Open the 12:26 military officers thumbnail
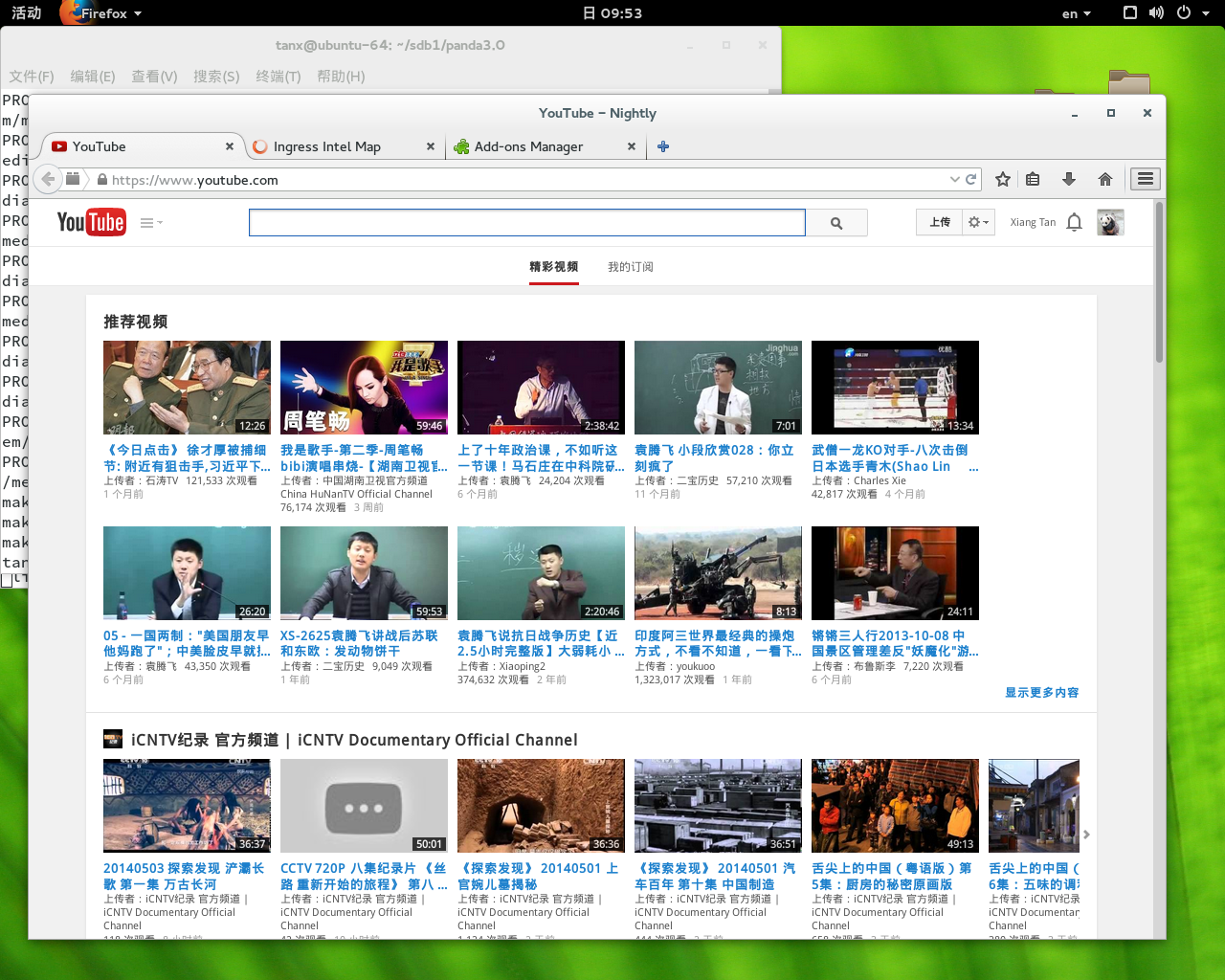Viewport: 1225px width, 980px height. (187, 388)
